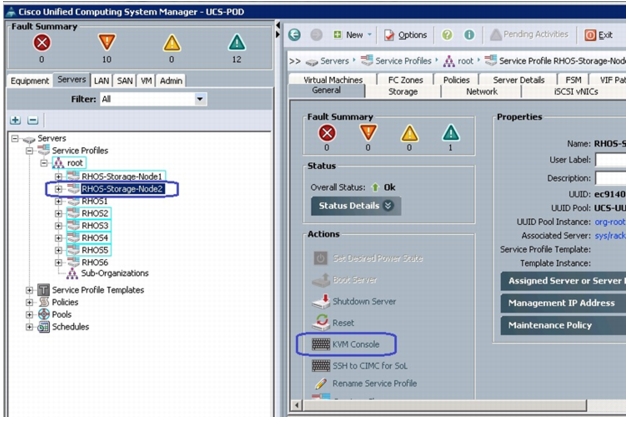The height and width of the screenshot is (431, 630).
Task: Collapse the Servers tree root node
Action: 15,139
